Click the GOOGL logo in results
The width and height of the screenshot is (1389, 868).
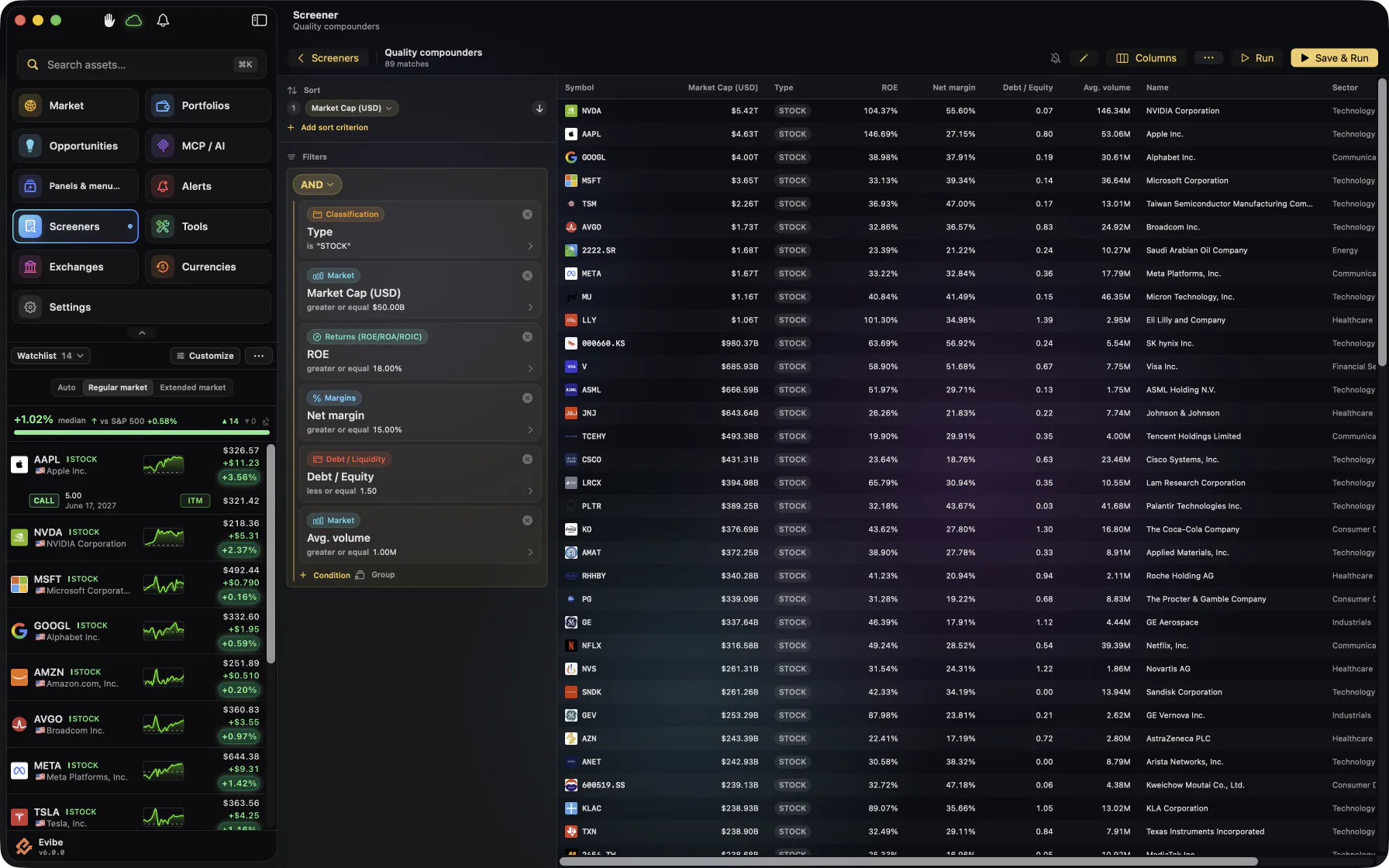pyautogui.click(x=571, y=157)
